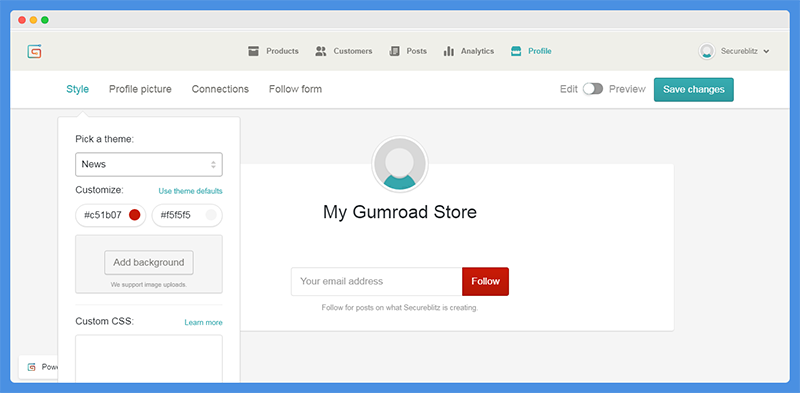Click the Your email address field

[x=377, y=281]
